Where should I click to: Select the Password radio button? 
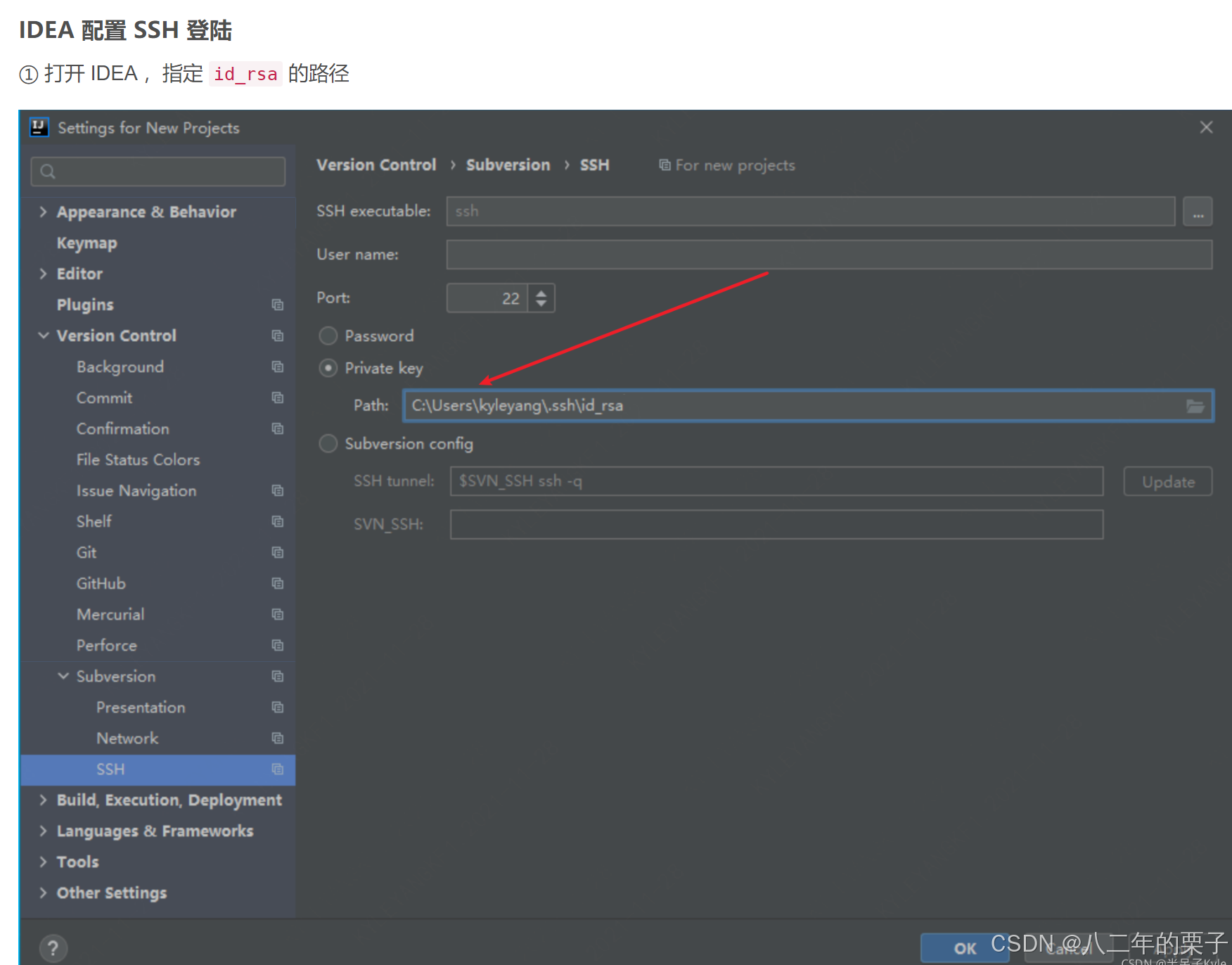click(x=328, y=335)
